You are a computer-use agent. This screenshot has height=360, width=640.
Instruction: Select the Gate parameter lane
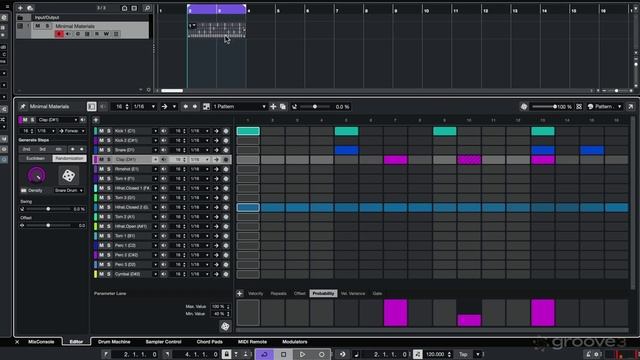(377, 293)
